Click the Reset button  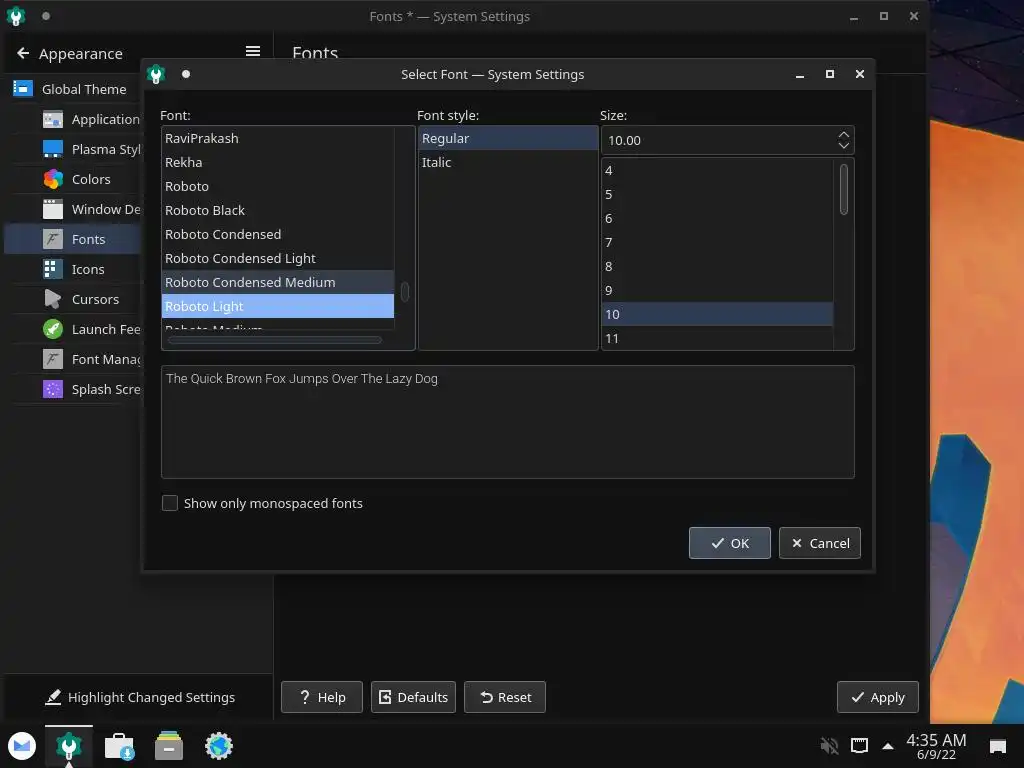(x=505, y=697)
